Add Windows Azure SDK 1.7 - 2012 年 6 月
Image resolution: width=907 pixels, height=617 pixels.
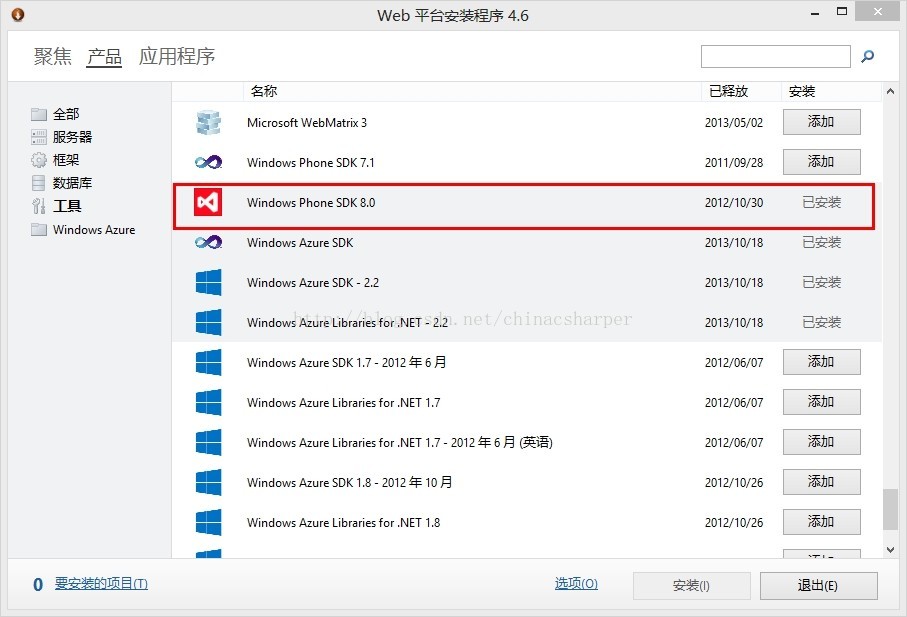tap(821, 362)
